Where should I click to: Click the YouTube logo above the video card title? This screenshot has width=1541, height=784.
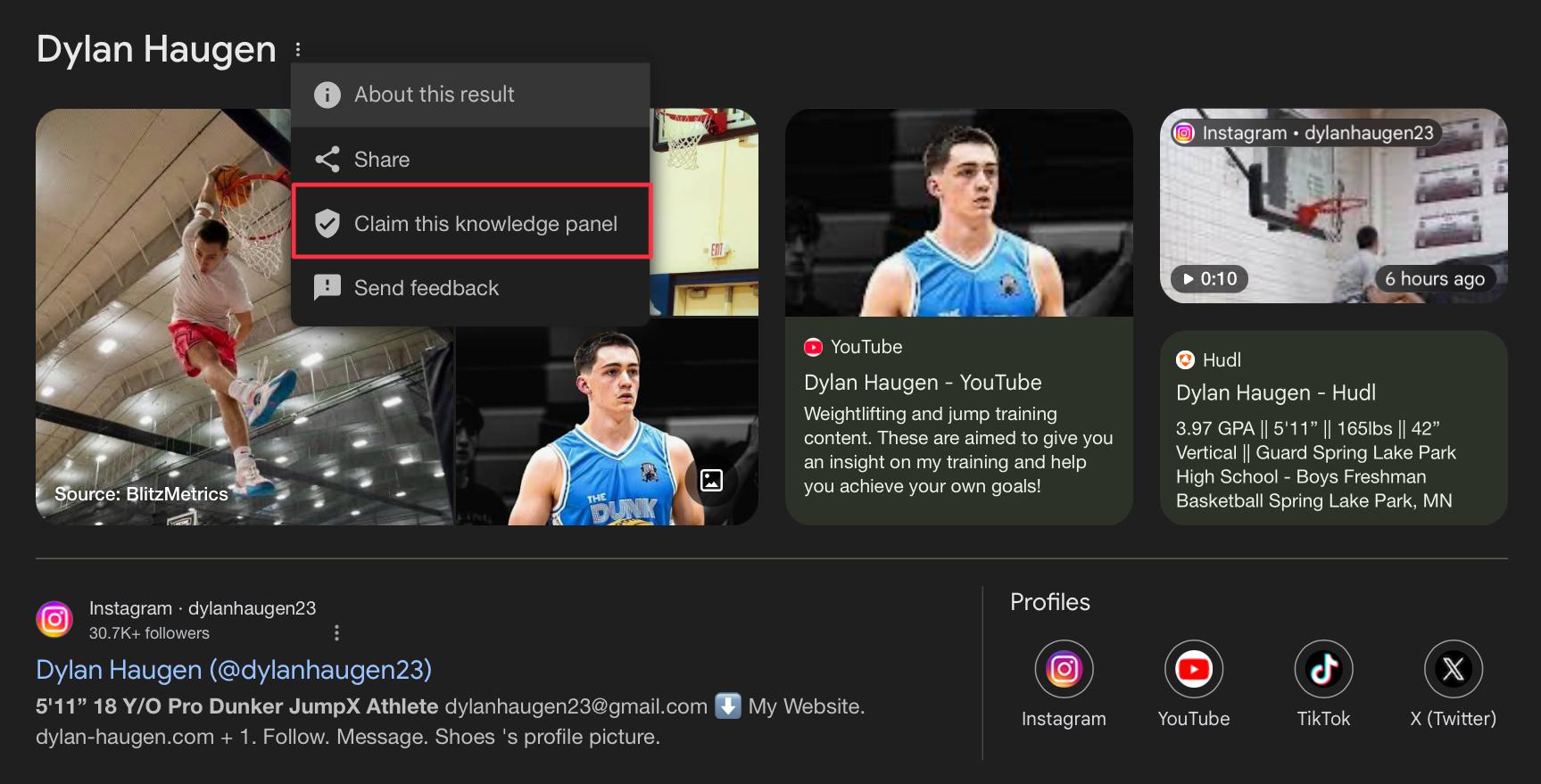pos(813,347)
